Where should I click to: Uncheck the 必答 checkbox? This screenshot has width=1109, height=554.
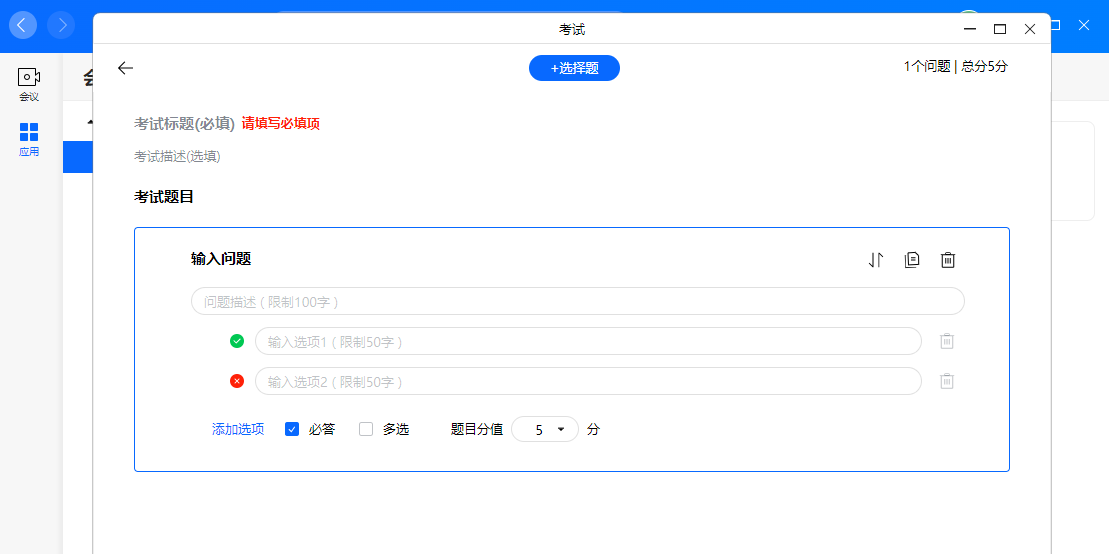[292, 429]
